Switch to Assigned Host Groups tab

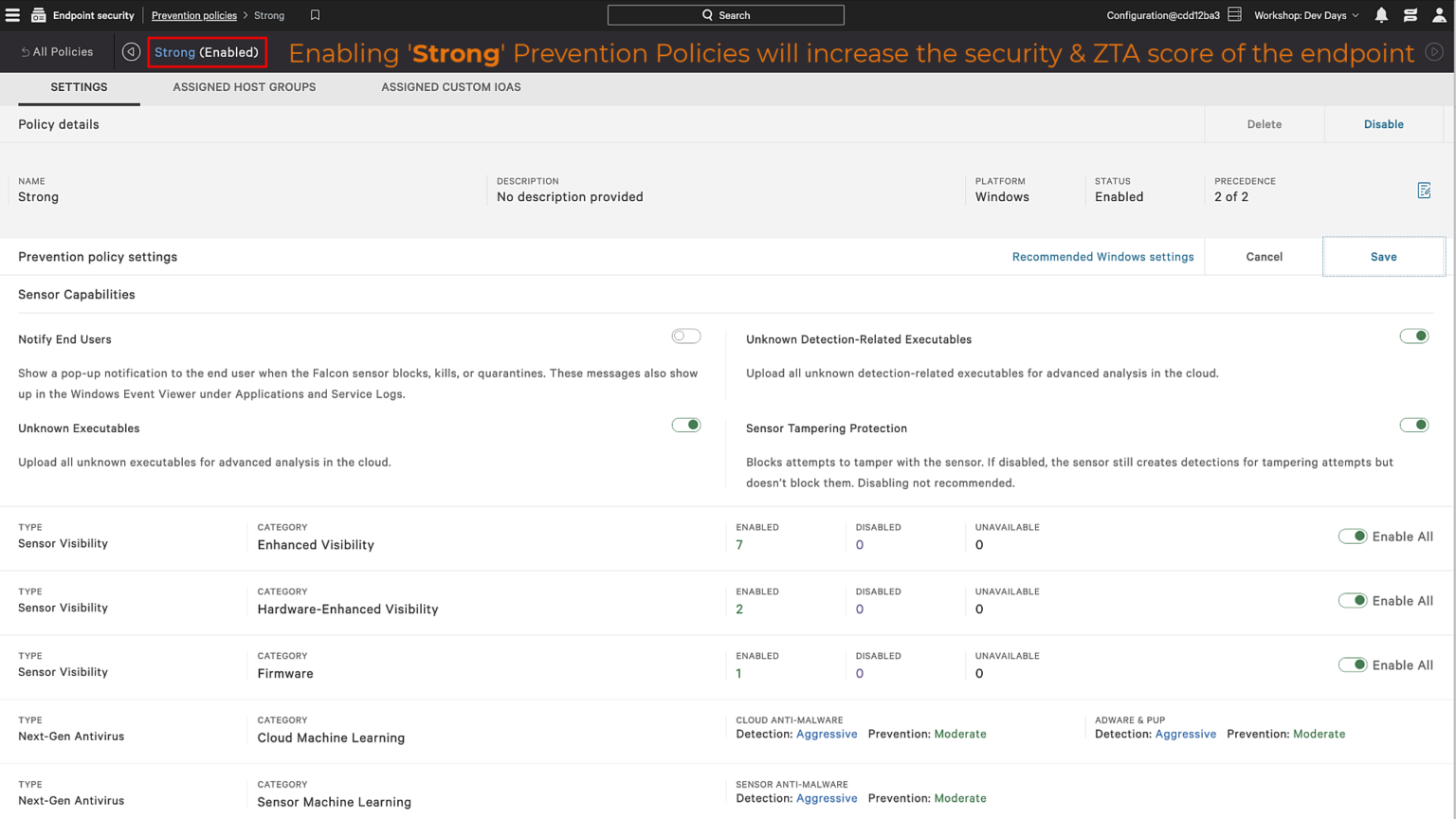244,86
